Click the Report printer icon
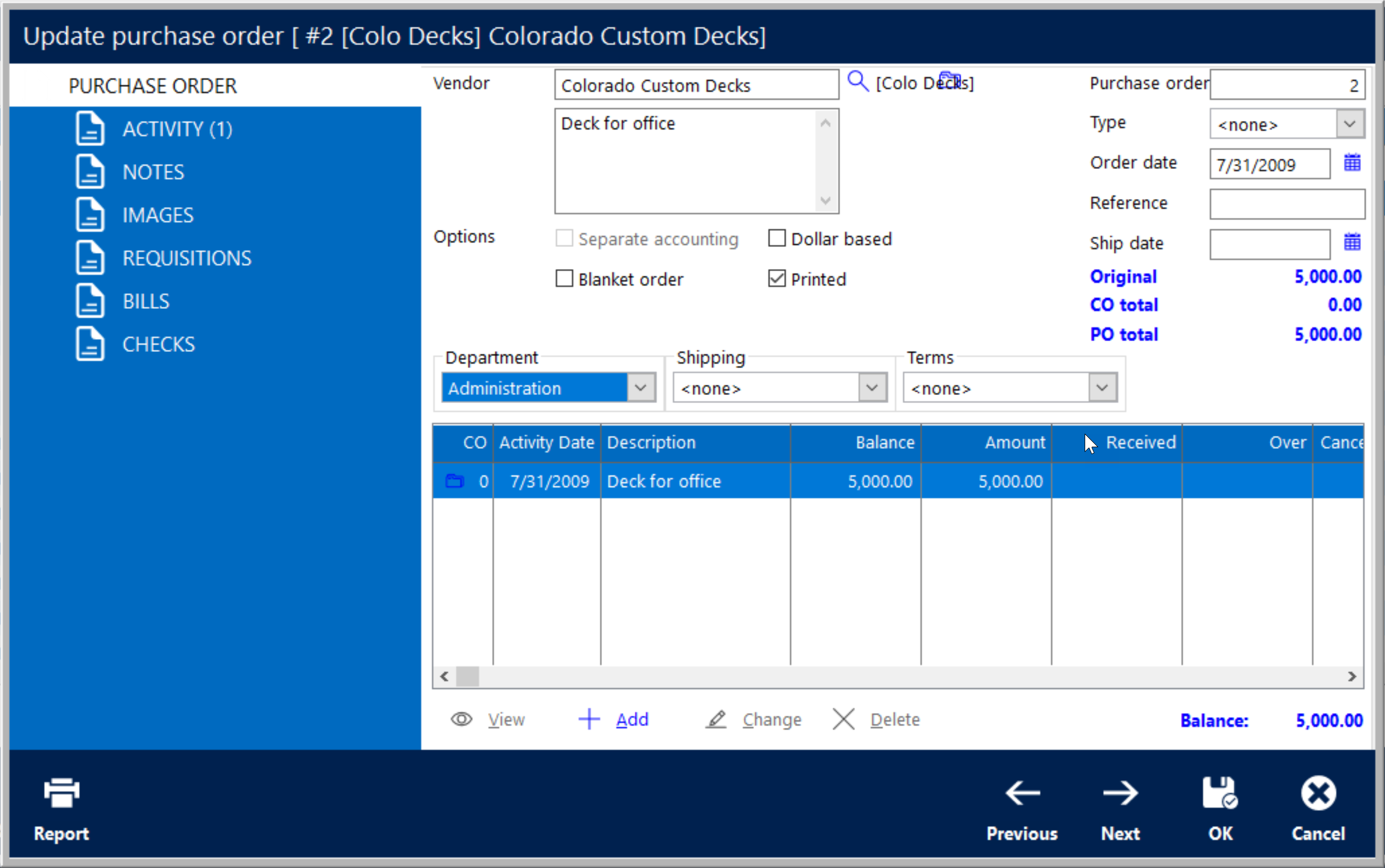Viewport: 1385px width, 868px height. click(x=61, y=793)
